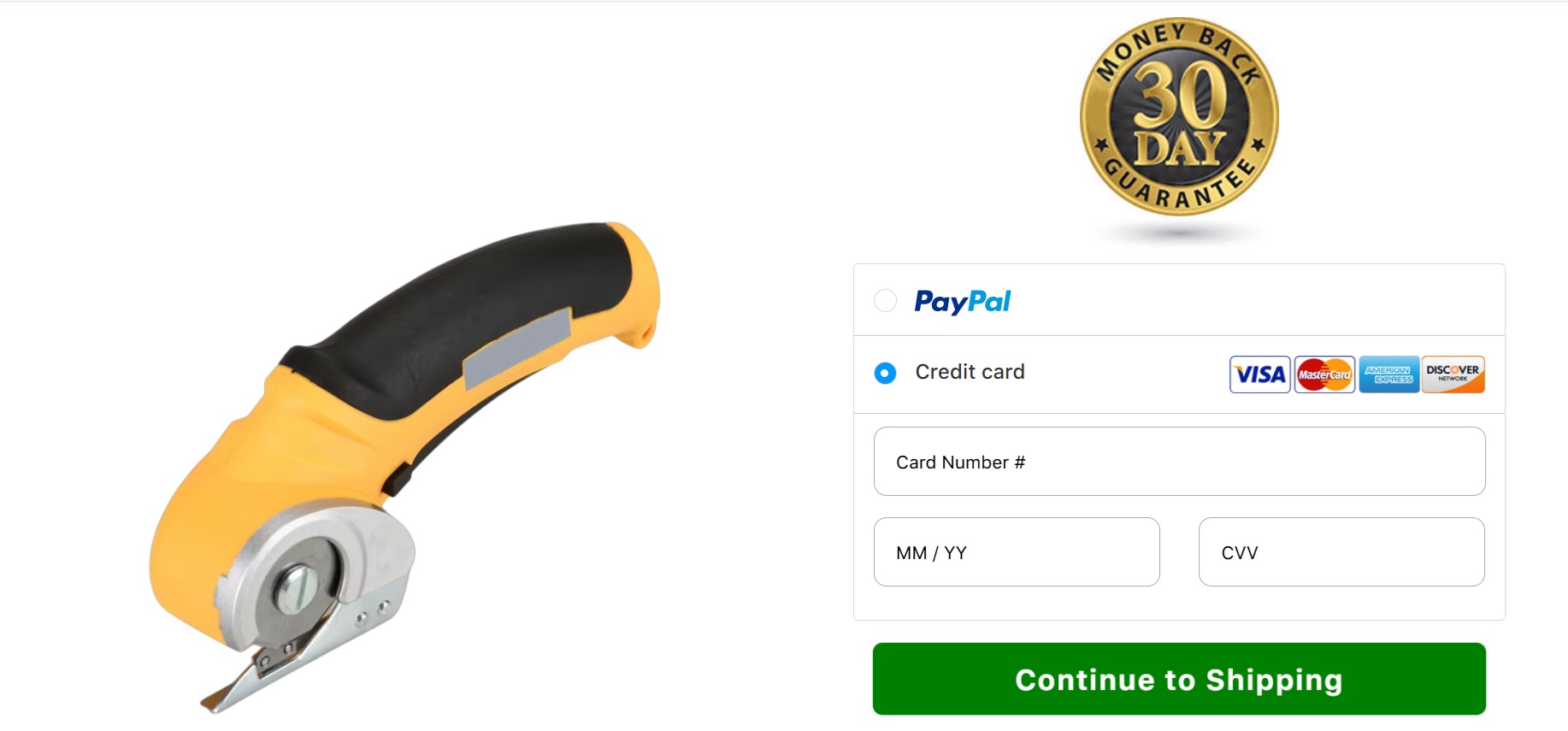Click the Credit card label text
The height and width of the screenshot is (731, 1568).
970,372
